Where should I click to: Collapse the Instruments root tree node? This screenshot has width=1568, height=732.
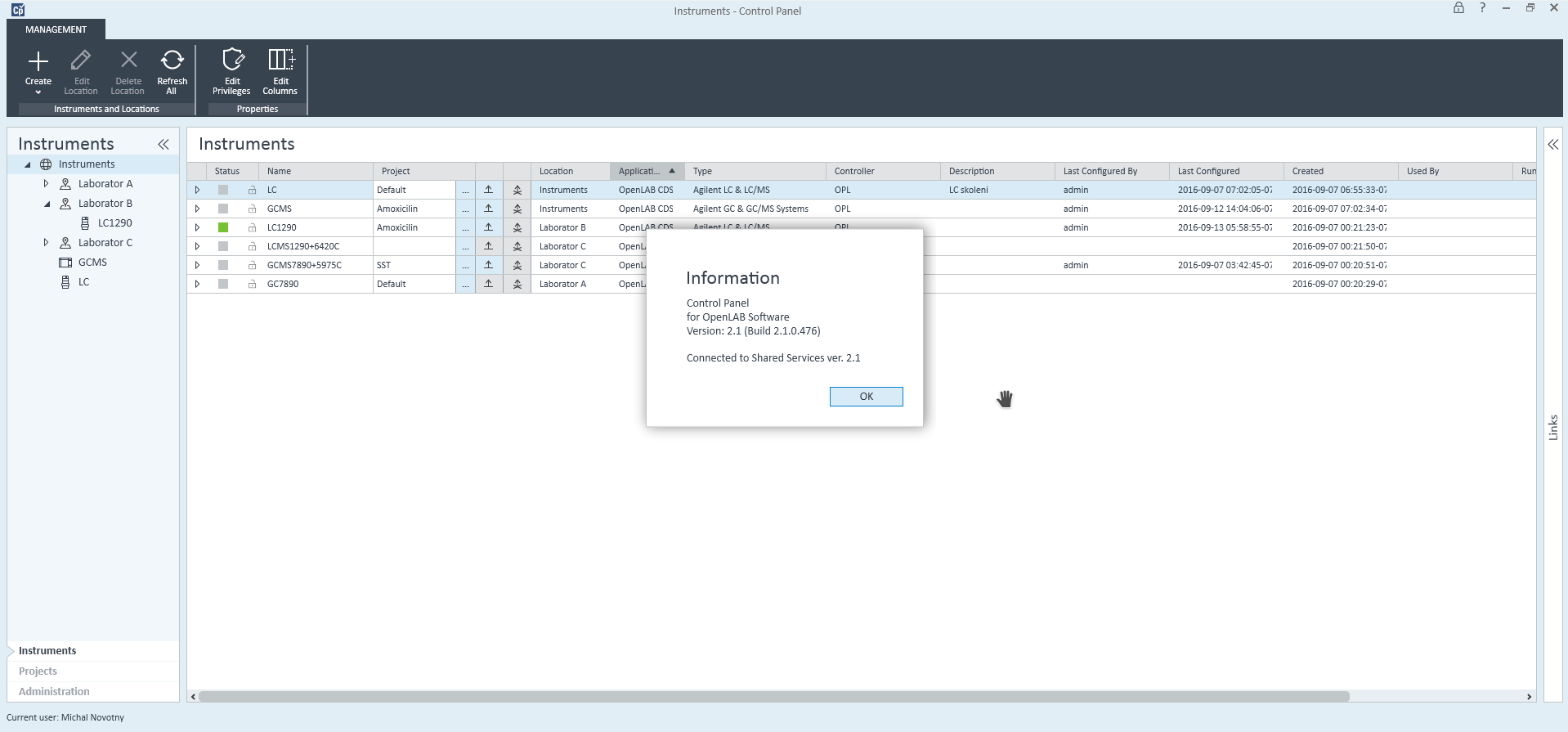click(x=28, y=164)
